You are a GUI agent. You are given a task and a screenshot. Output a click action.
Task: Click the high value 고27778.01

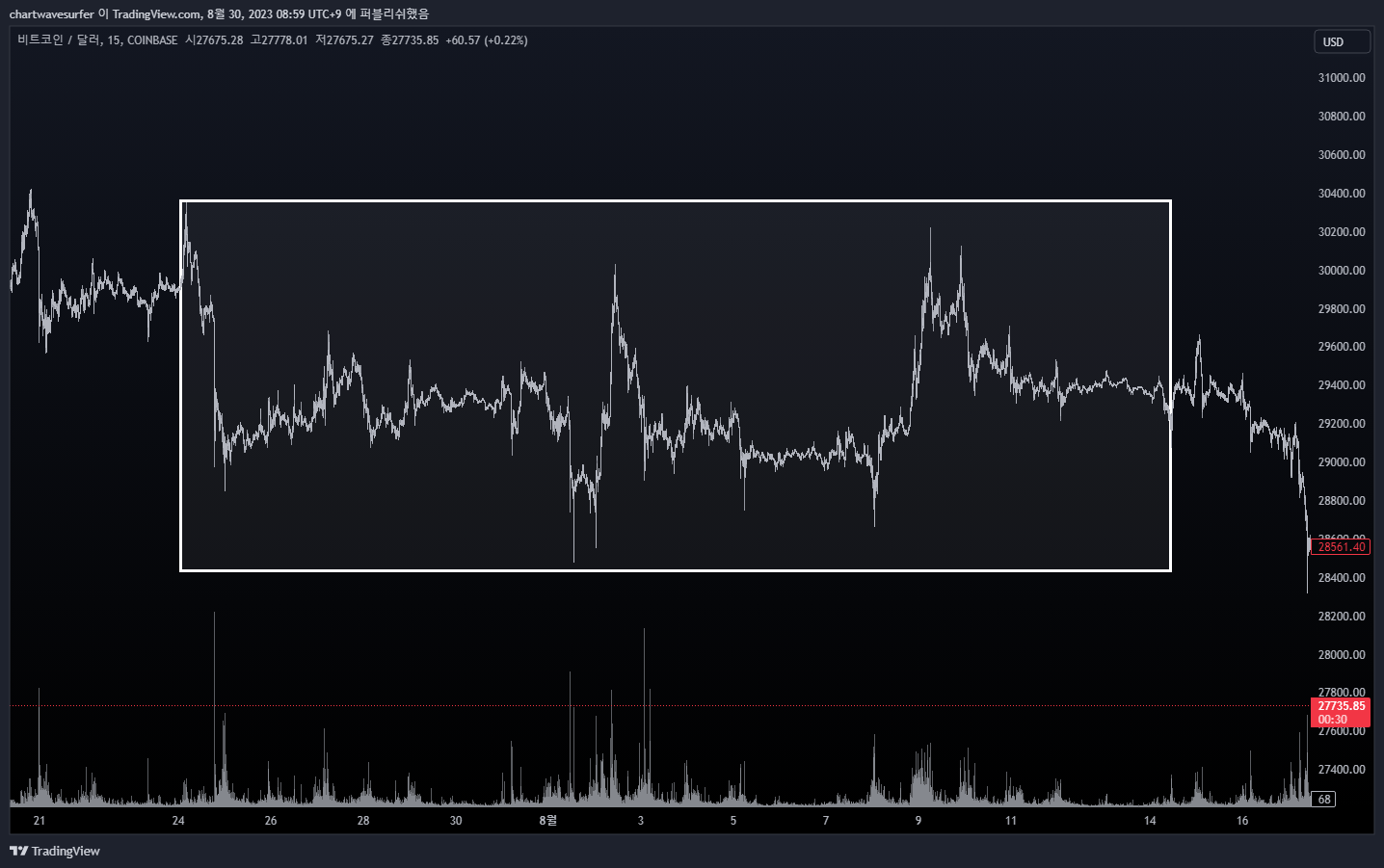[x=279, y=39]
